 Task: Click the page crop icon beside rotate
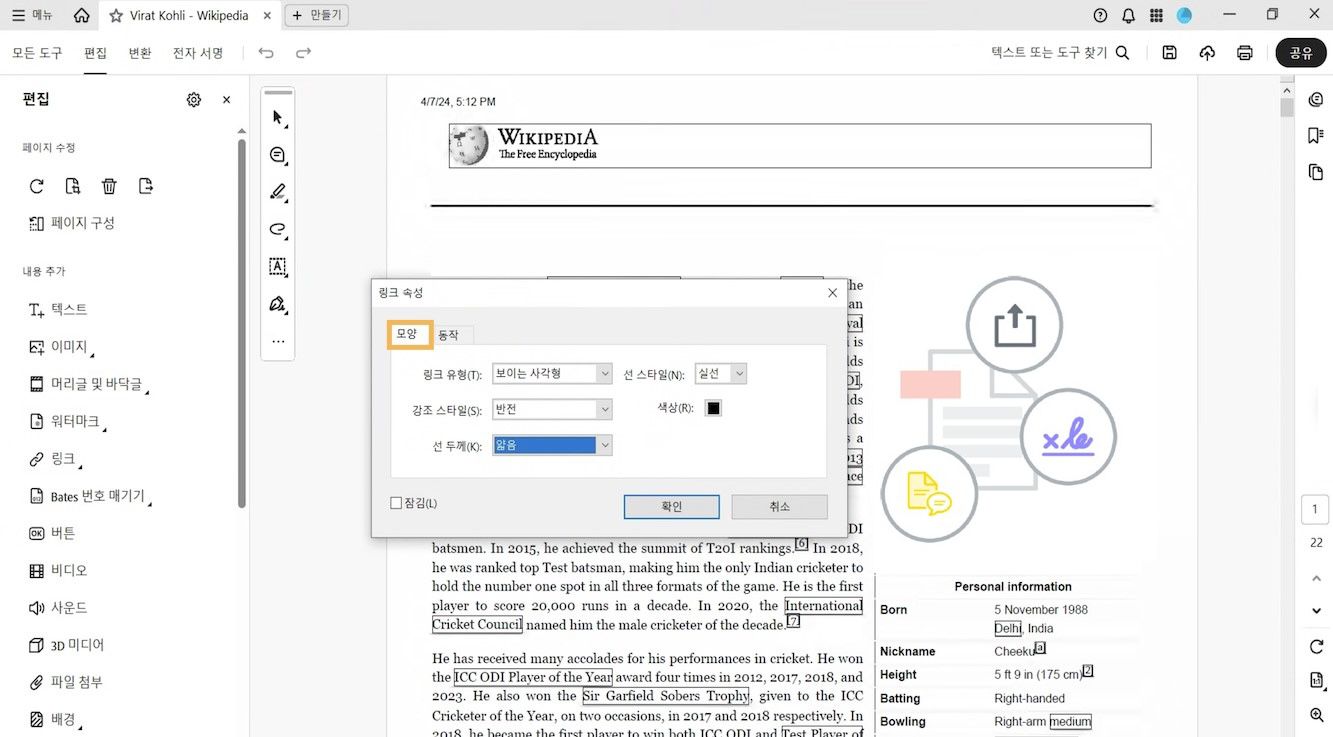(73, 186)
